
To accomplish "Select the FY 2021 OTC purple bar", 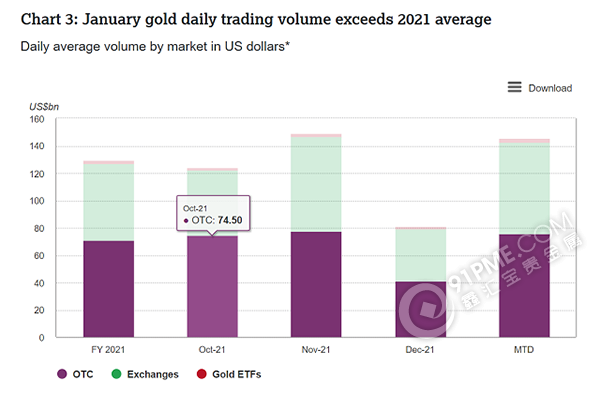I will (109, 289).
